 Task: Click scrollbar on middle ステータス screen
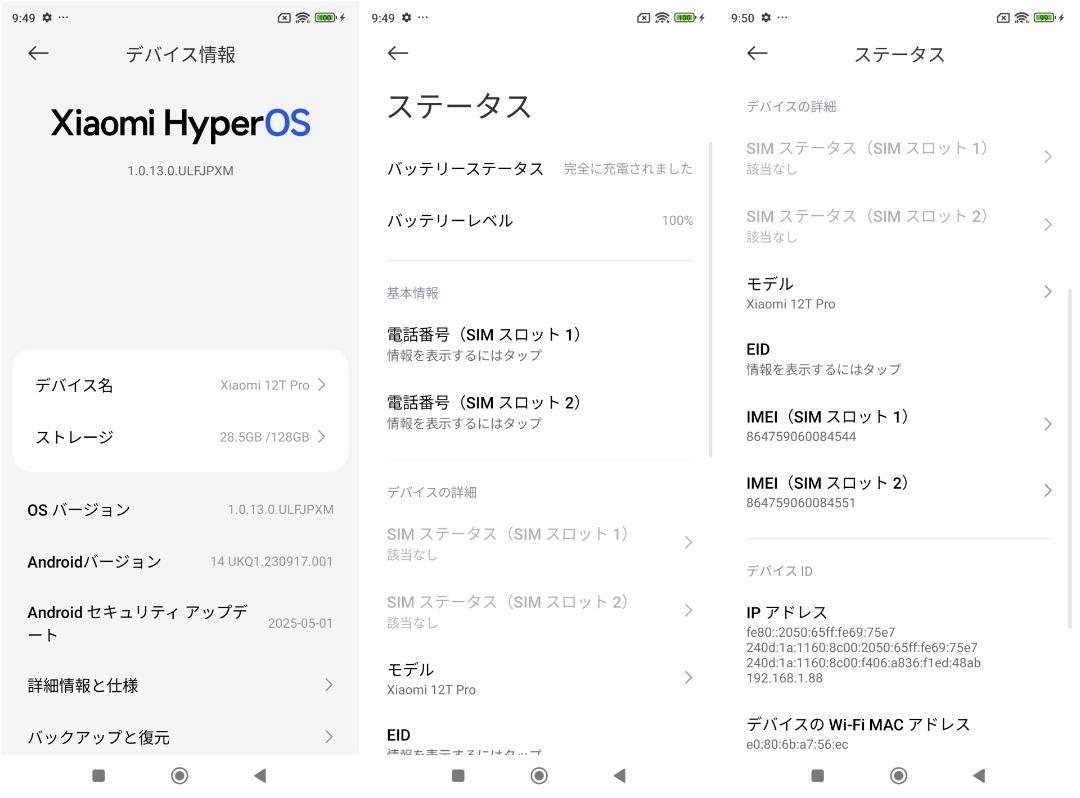(x=710, y=300)
